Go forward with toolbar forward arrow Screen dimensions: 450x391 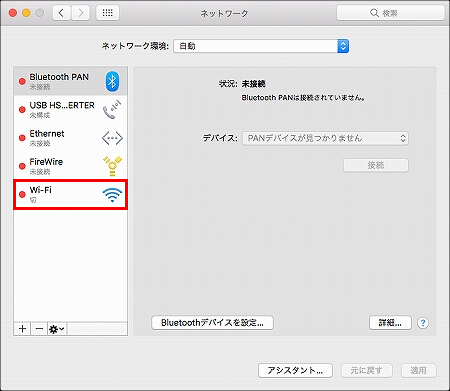pyautogui.click(x=80, y=13)
